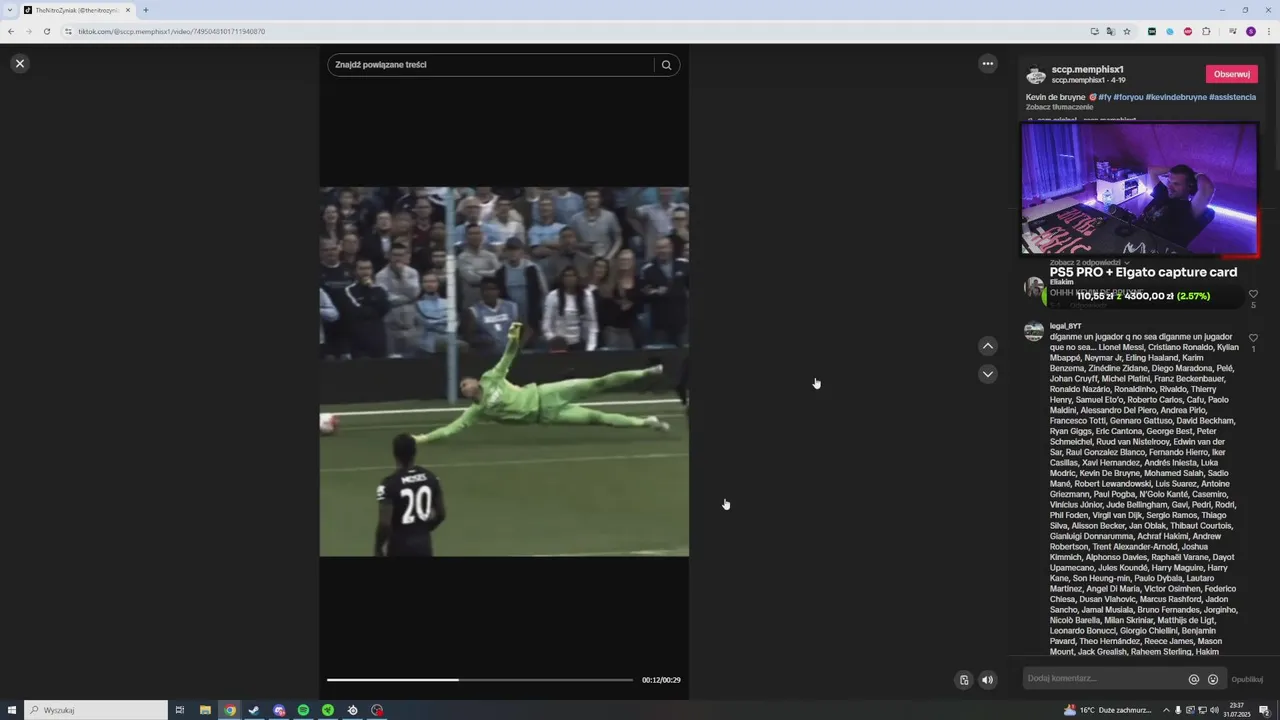Bookmark this page with star icon

(x=1127, y=31)
